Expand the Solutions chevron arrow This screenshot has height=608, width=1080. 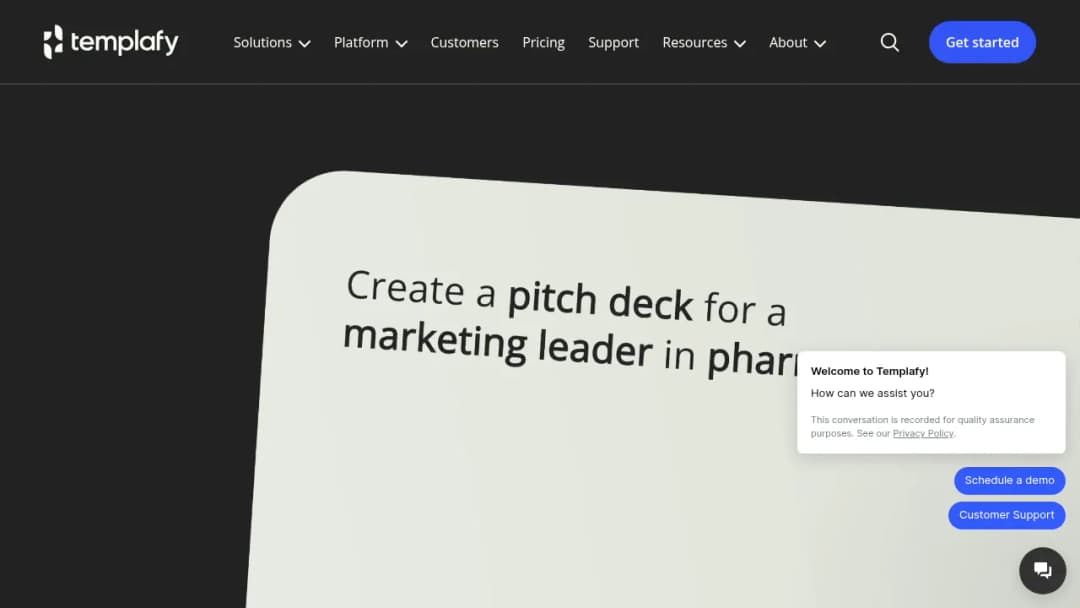point(304,43)
